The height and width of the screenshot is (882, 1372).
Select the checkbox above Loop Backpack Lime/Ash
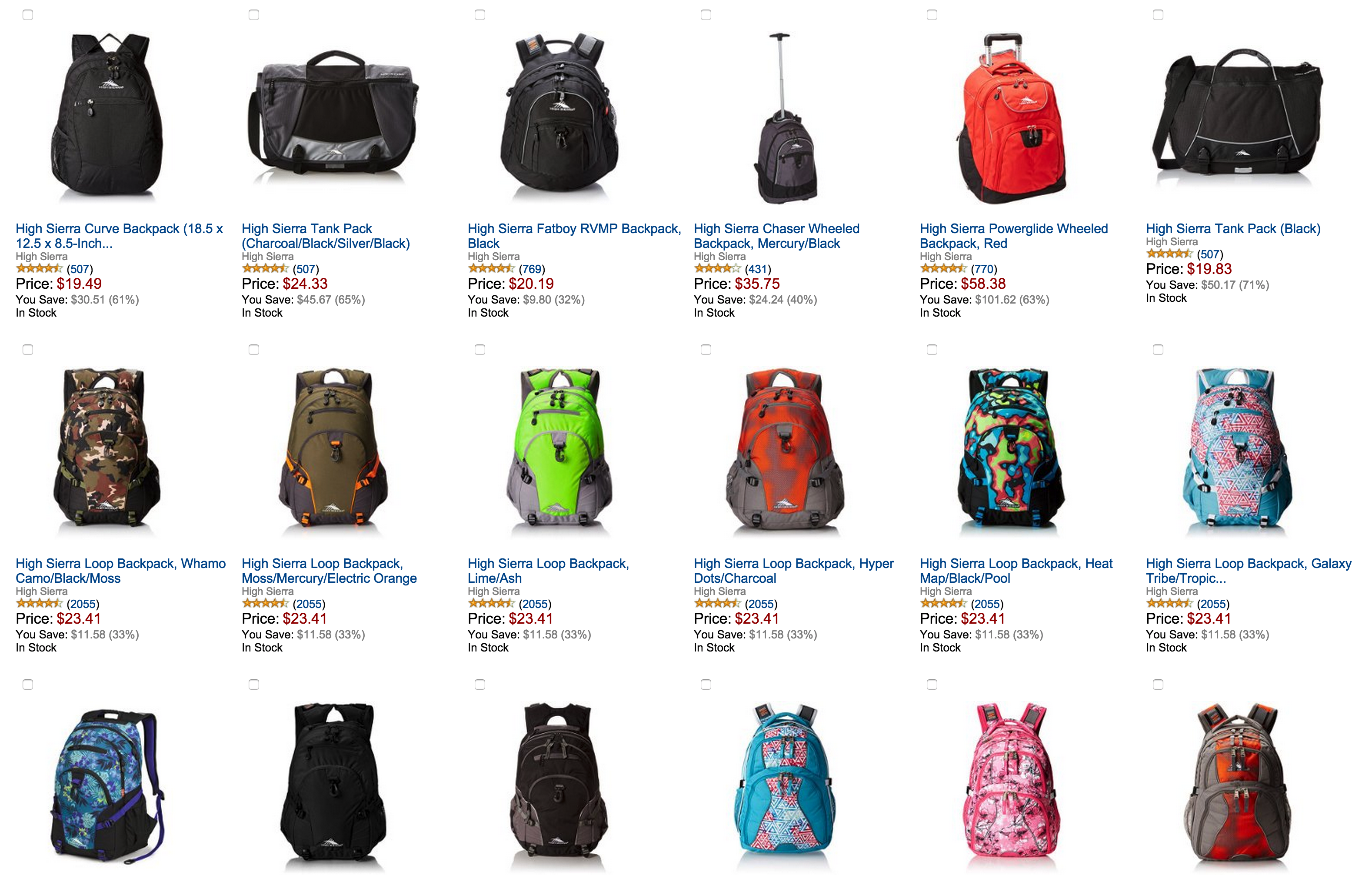pos(480,350)
